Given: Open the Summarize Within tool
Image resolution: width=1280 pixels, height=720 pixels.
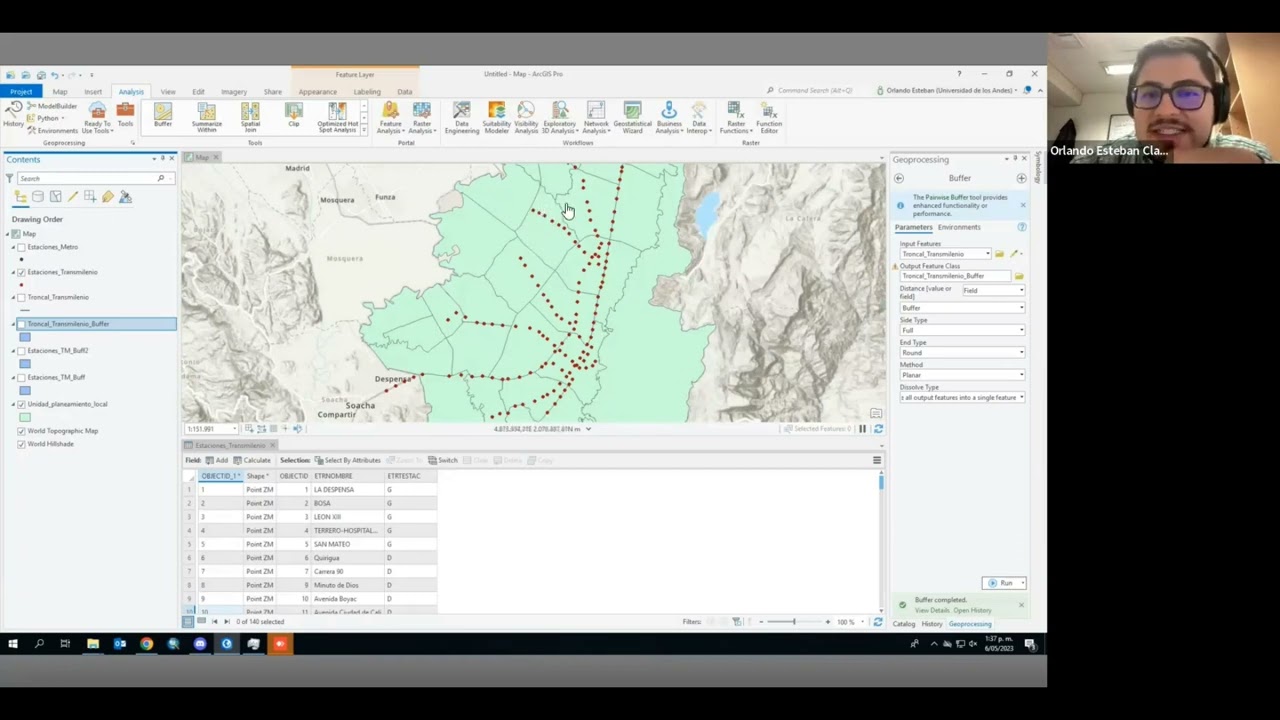Looking at the screenshot, I should (x=207, y=118).
